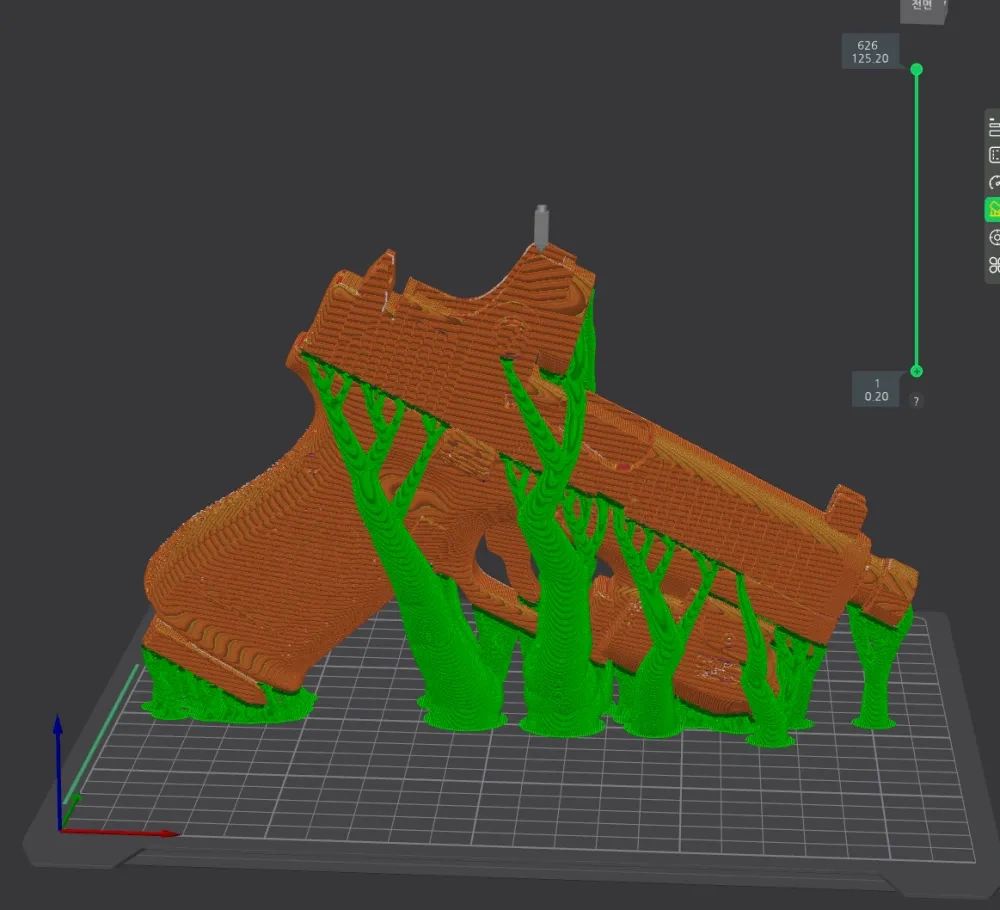Click the question mark help button
Image resolution: width=1000 pixels, height=910 pixels.
pos(916,402)
